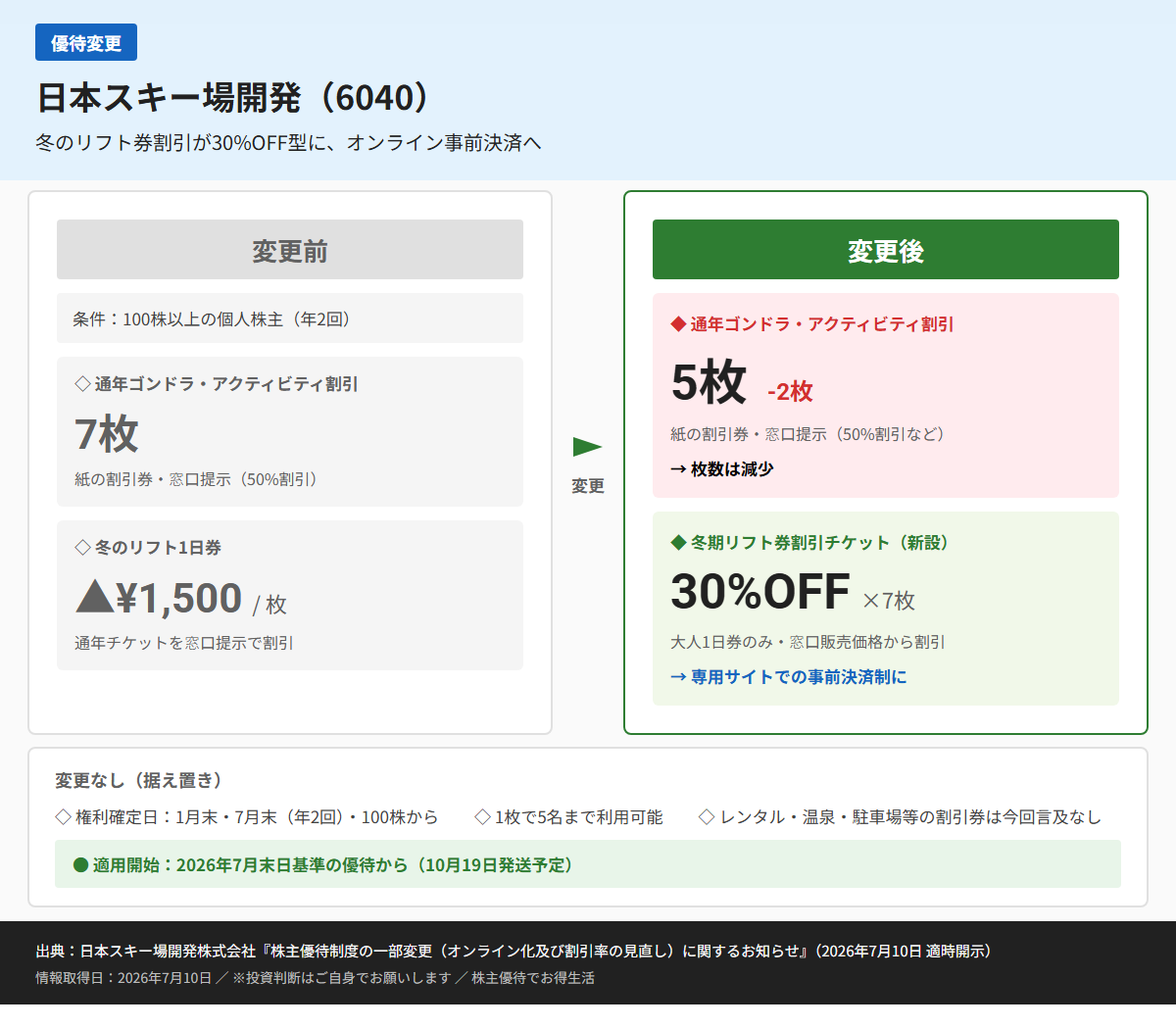Click the green heading 冬期リフト券割引チケット（新設）

pyautogui.click(x=819, y=543)
